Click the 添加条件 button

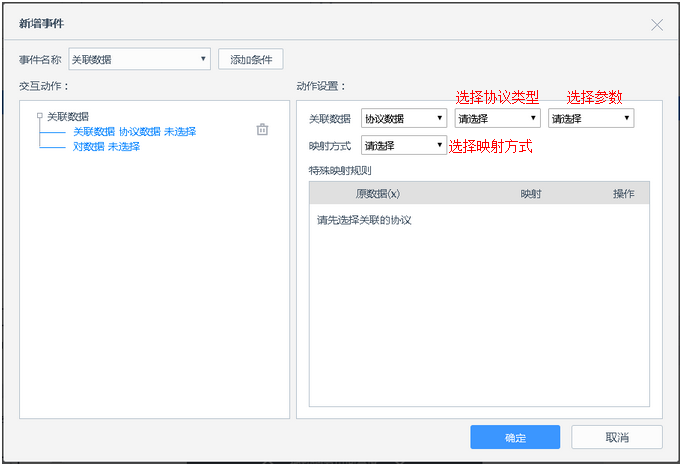(x=251, y=59)
